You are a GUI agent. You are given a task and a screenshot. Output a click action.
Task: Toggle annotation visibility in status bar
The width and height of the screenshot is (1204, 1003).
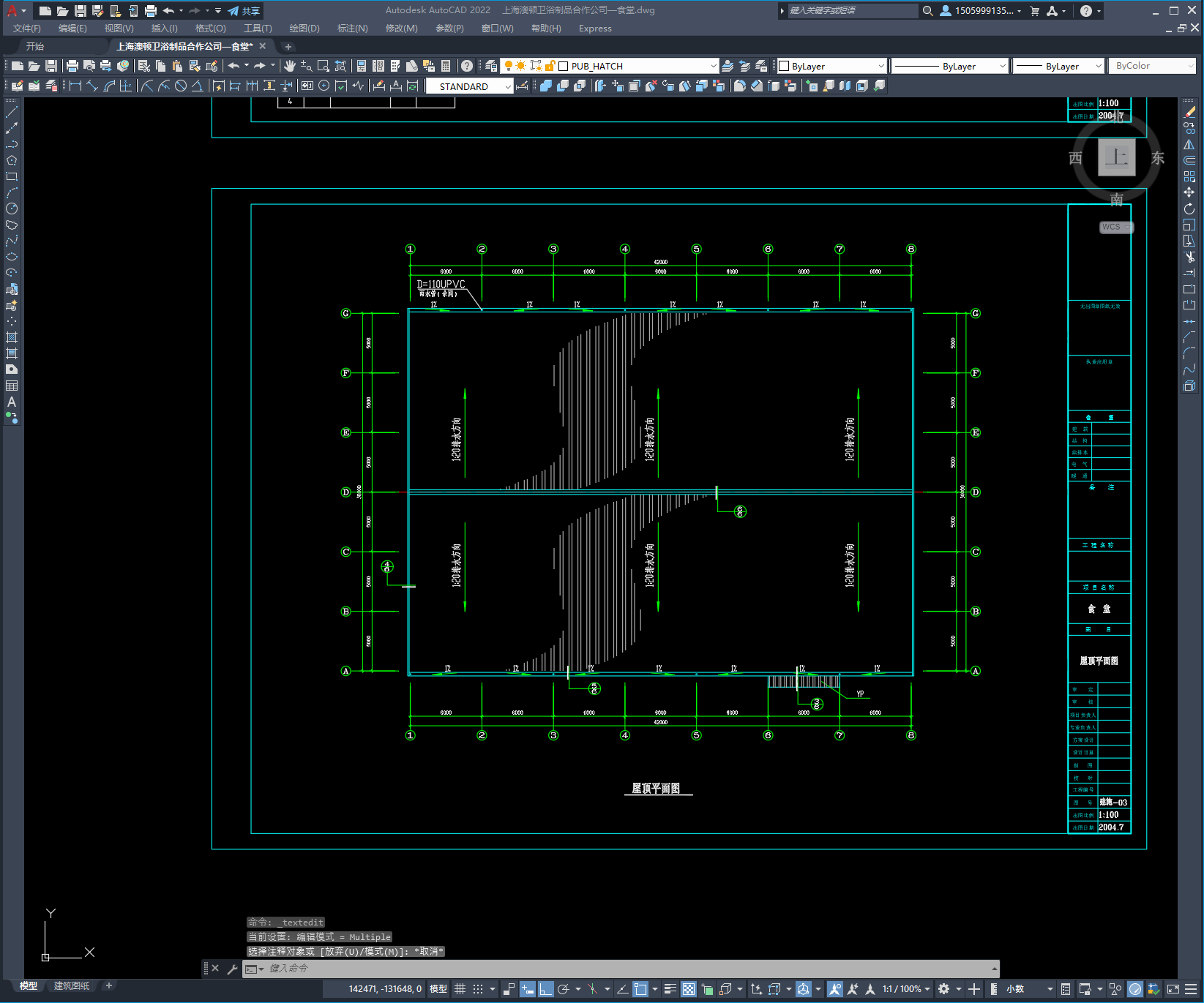(835, 989)
